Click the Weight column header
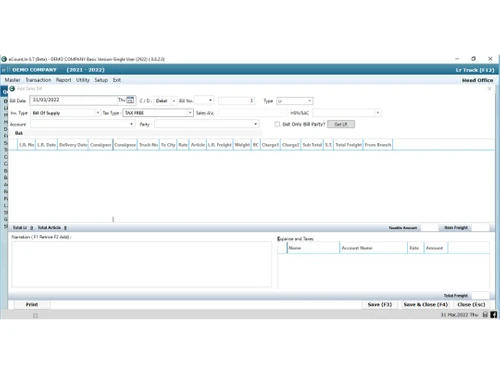 [x=242, y=145]
